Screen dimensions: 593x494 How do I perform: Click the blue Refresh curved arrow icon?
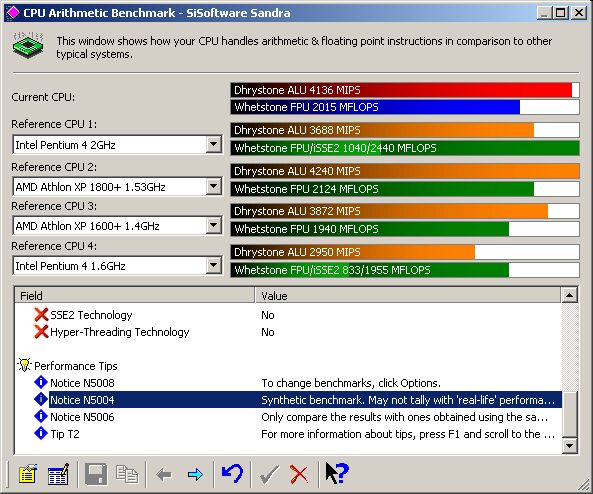232,473
